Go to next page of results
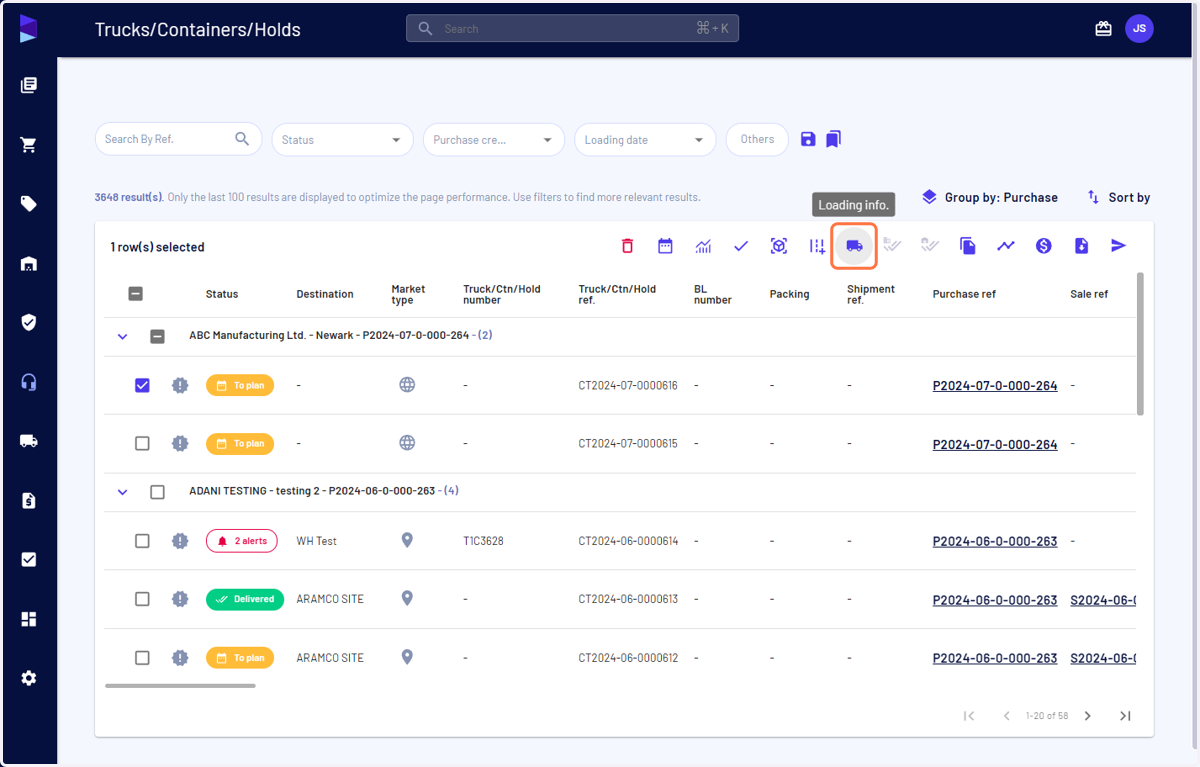The height and width of the screenshot is (767, 1200). point(1088,716)
